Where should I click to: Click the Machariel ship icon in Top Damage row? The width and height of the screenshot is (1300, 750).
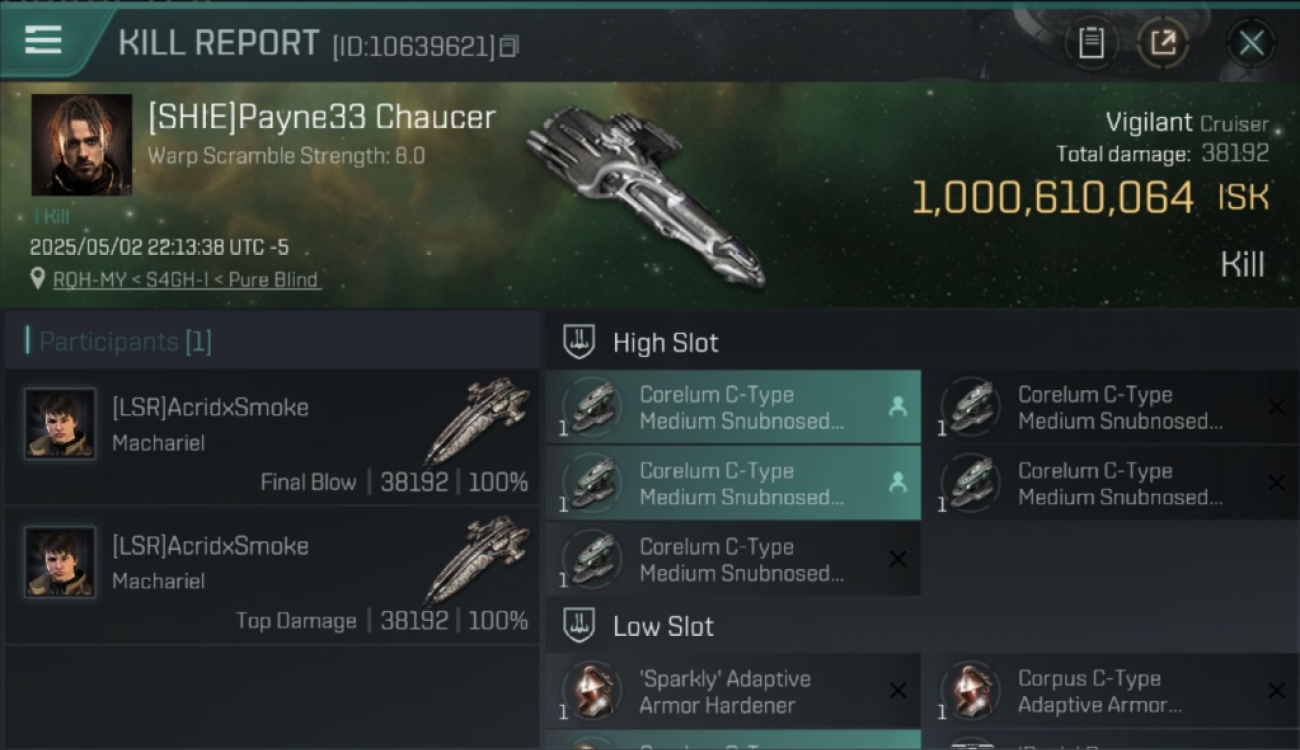pos(477,560)
